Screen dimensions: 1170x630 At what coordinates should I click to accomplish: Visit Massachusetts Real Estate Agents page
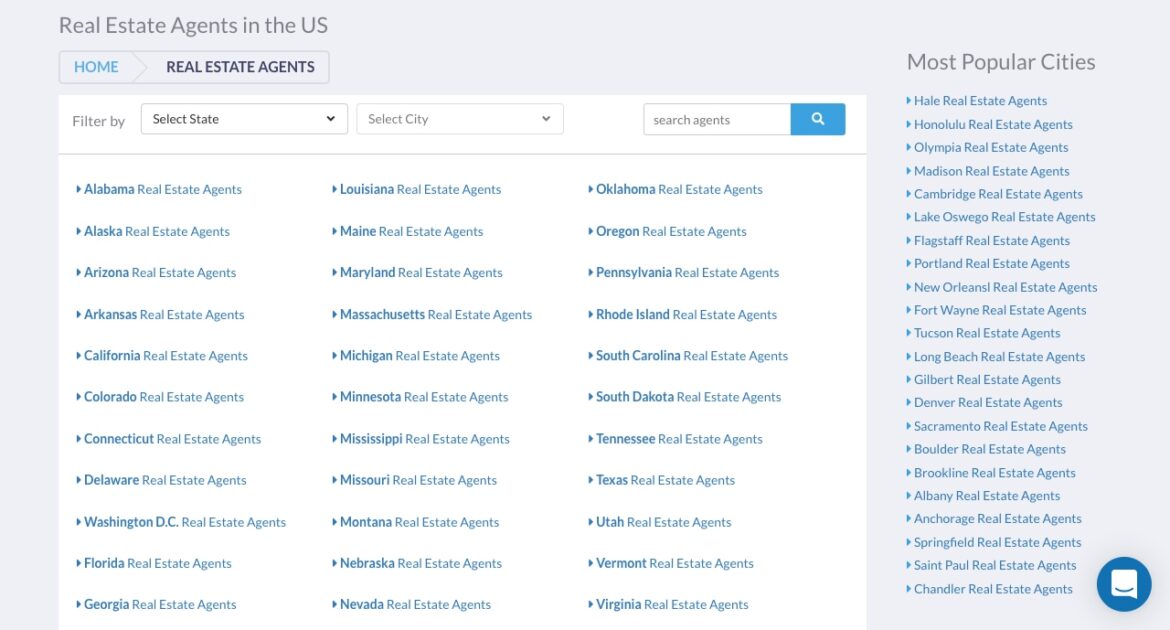point(435,315)
